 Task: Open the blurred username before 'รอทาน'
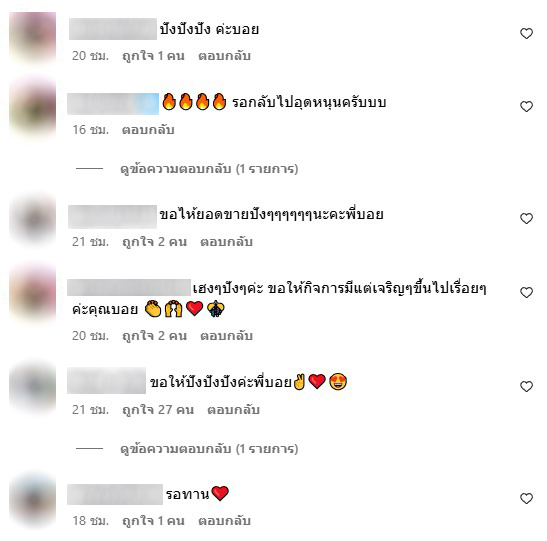115,494
